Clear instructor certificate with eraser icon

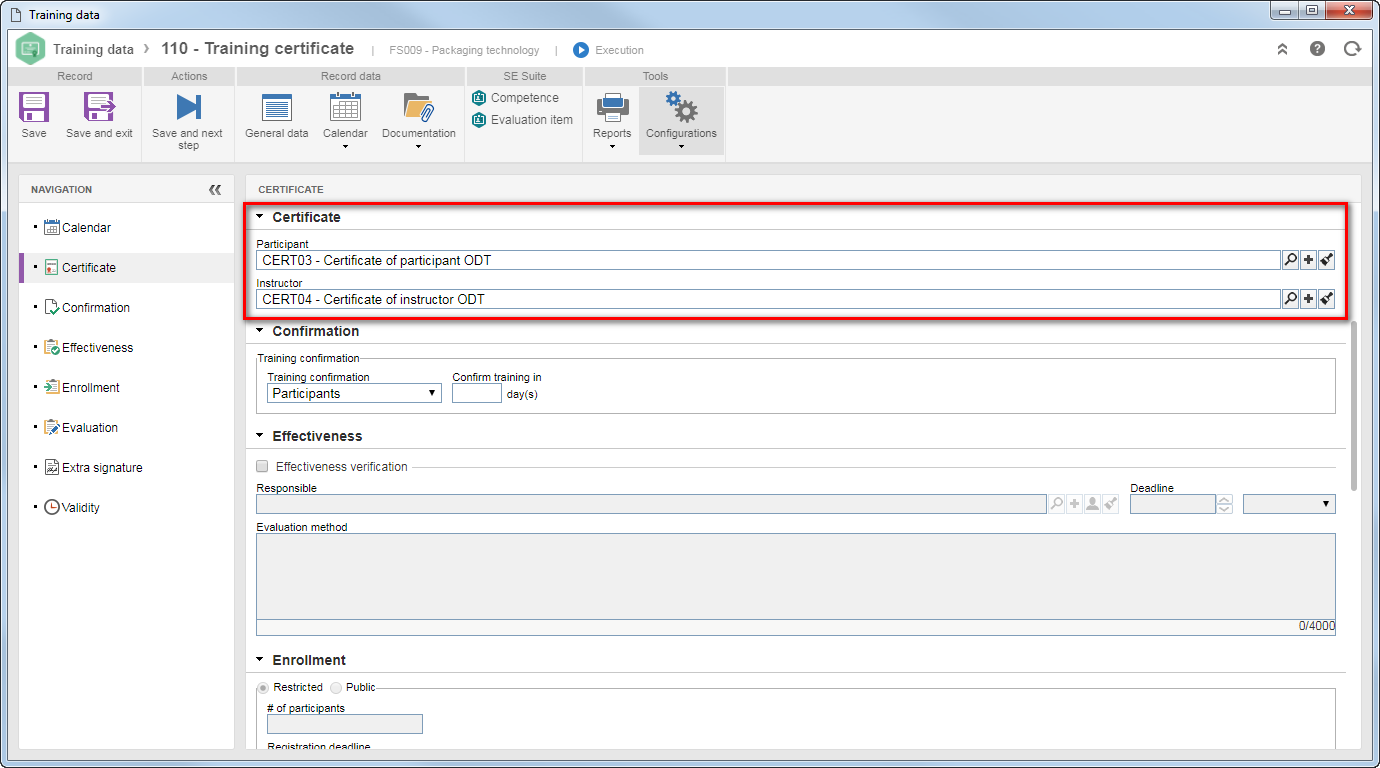1326,298
